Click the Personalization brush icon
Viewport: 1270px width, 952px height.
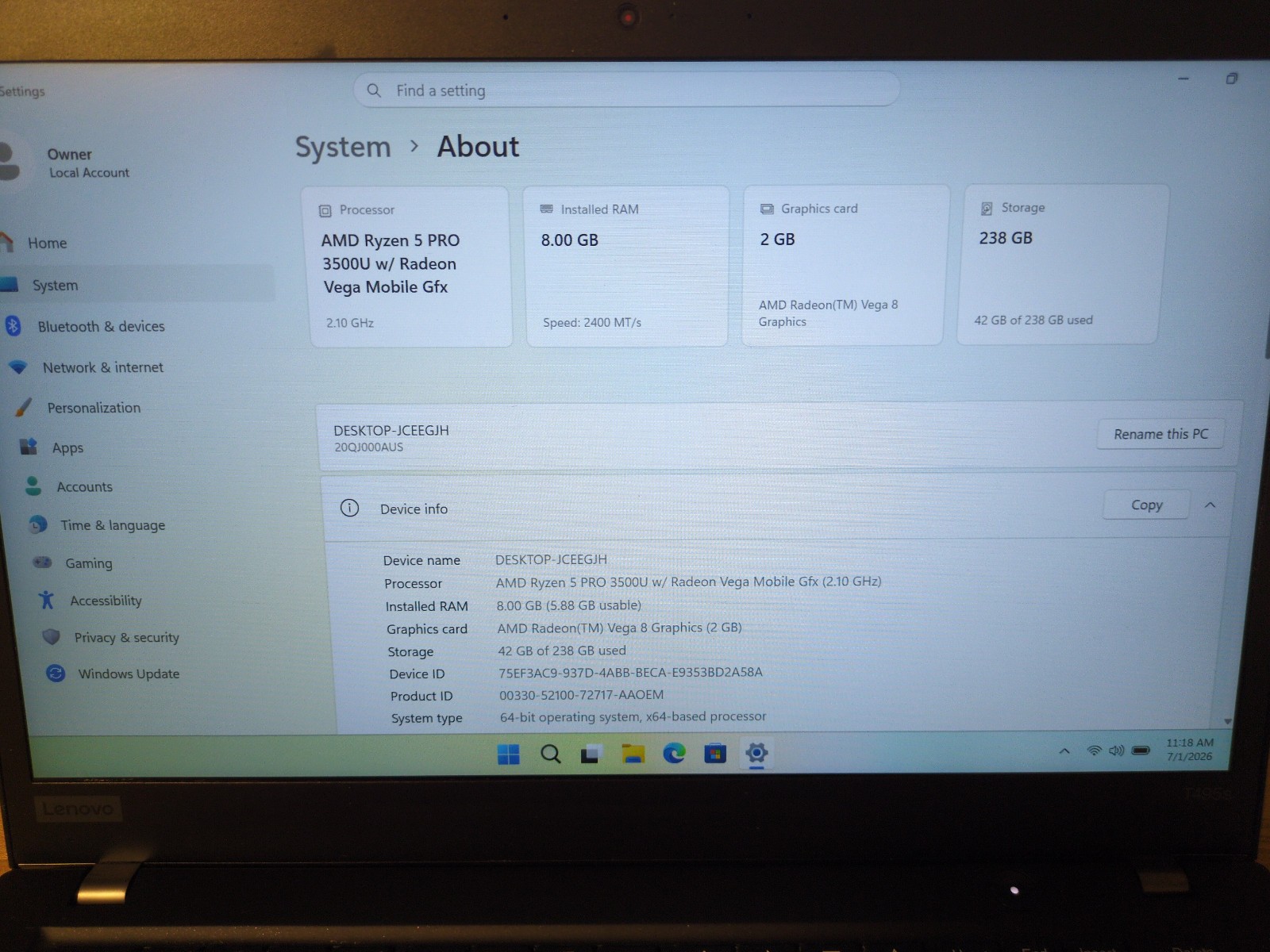click(x=24, y=407)
